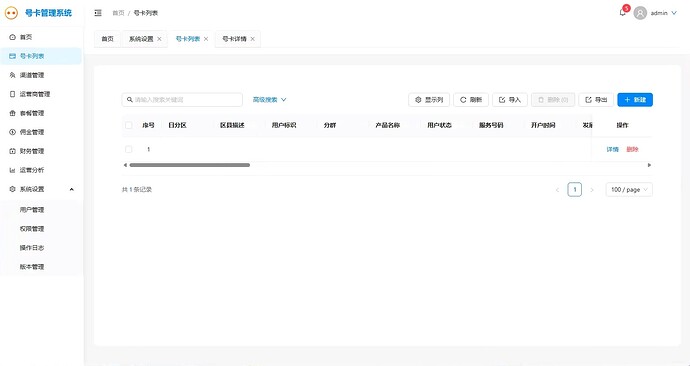Click the 用户标识 column header
Viewport: 690px width, 366px height.
(x=284, y=125)
